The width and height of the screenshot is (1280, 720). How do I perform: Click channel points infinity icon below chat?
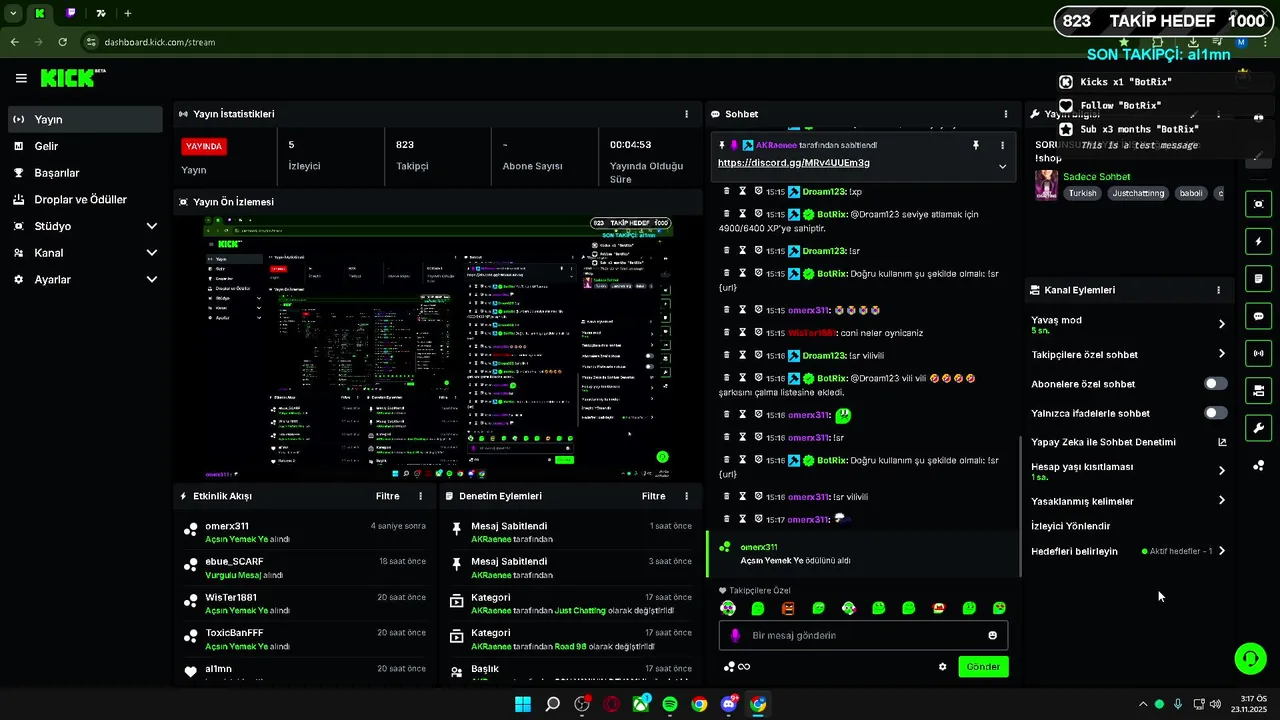[737, 667]
